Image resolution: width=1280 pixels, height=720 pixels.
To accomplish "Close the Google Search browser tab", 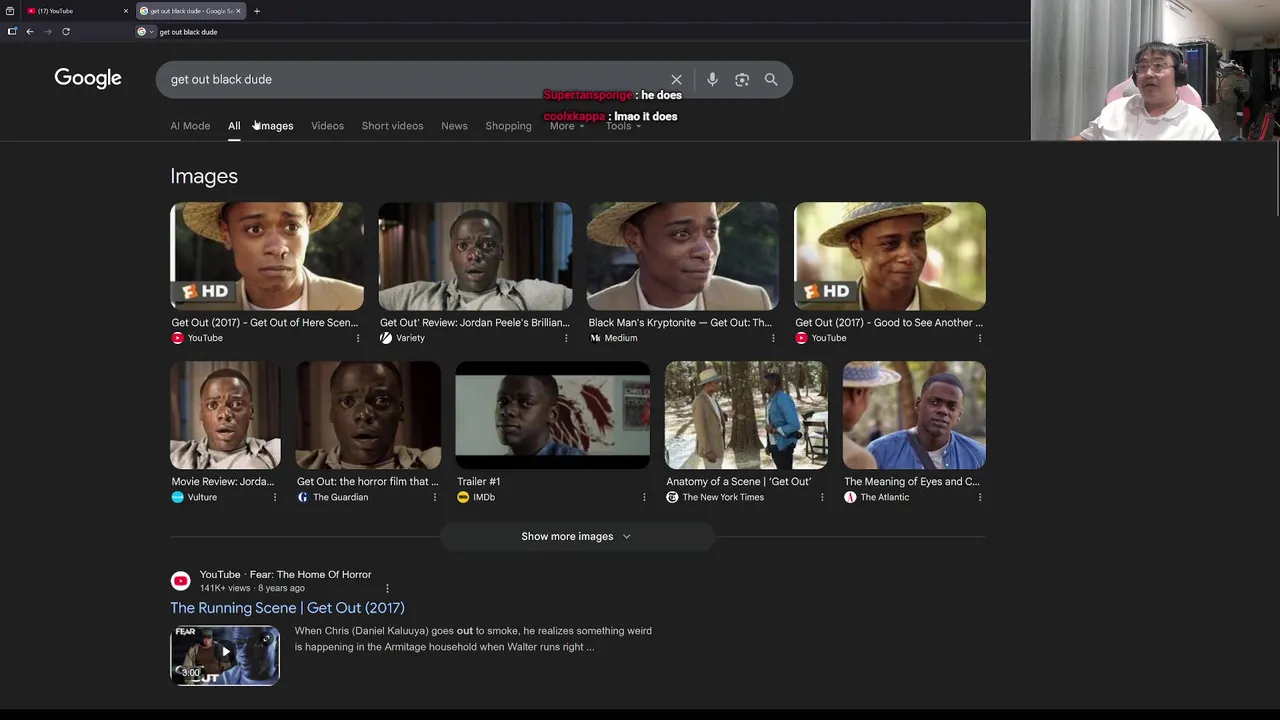I will pos(238,11).
